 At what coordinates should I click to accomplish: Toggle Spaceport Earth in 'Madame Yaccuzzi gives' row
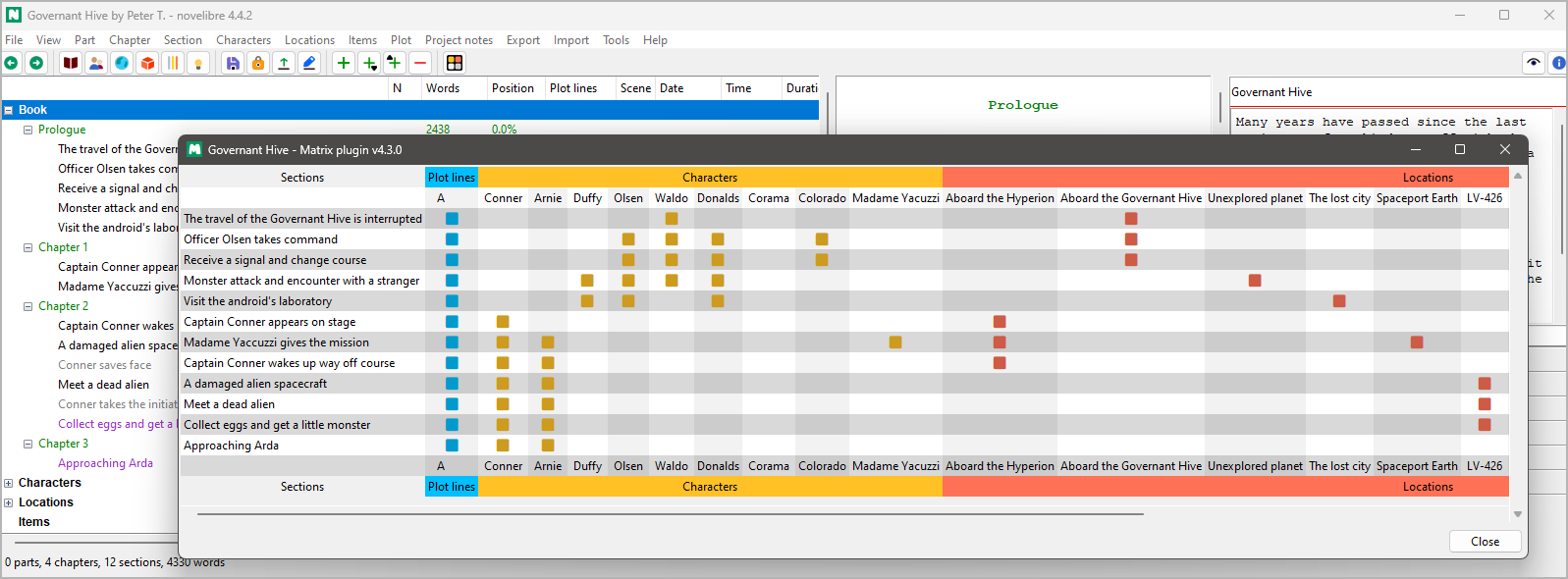[1417, 342]
